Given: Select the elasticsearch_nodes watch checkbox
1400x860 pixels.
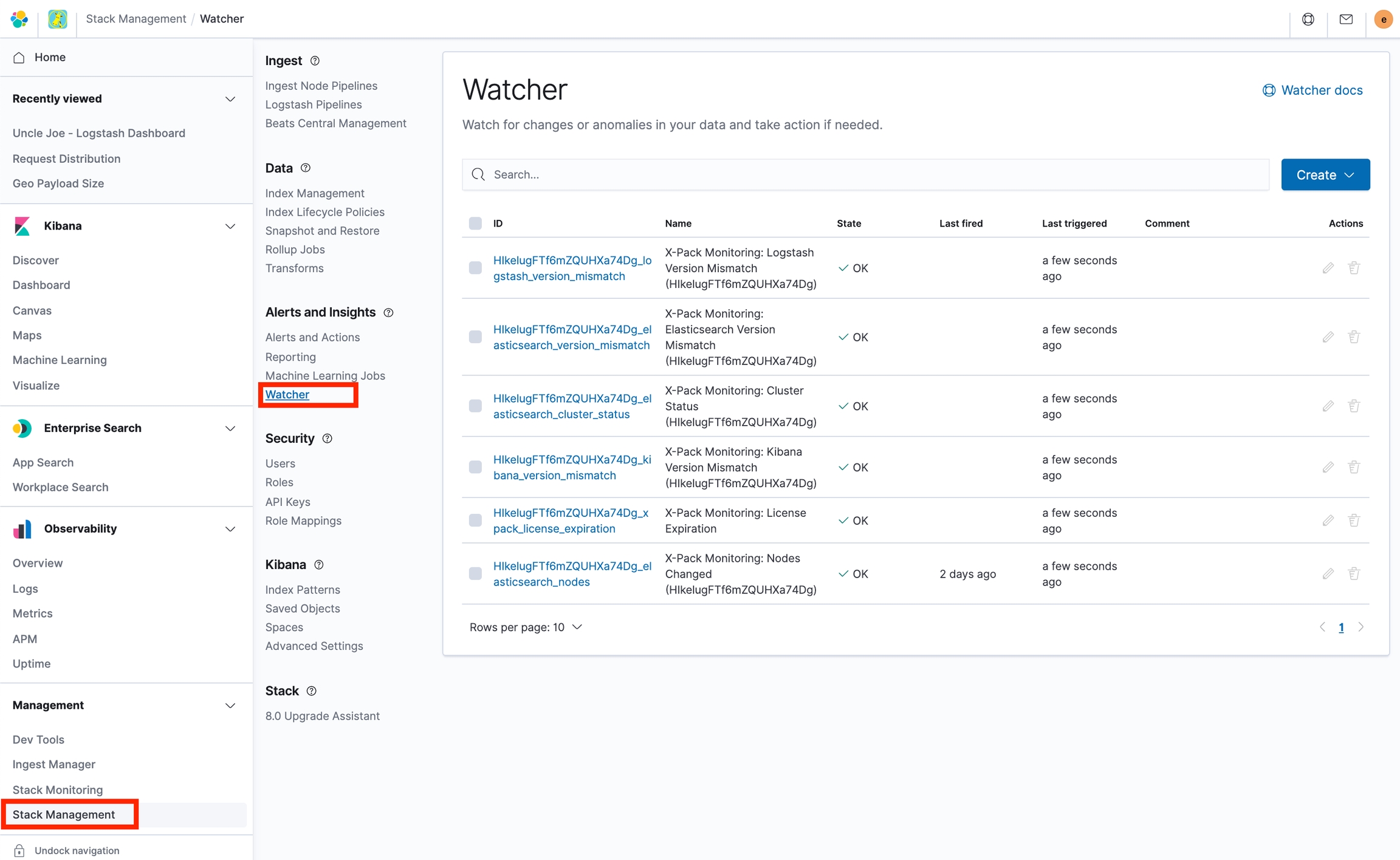Looking at the screenshot, I should click(x=475, y=574).
